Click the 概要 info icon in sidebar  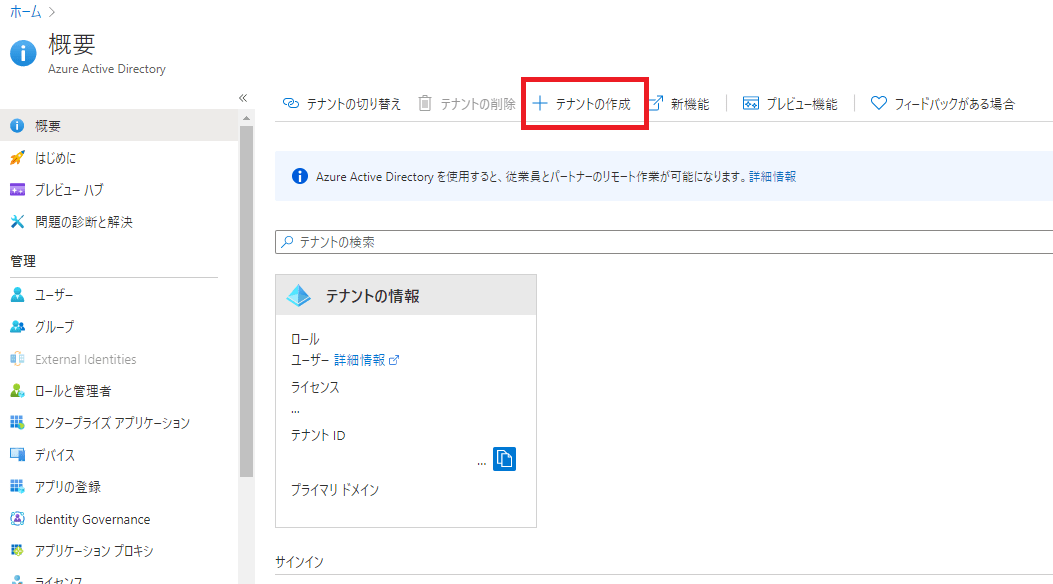17,126
